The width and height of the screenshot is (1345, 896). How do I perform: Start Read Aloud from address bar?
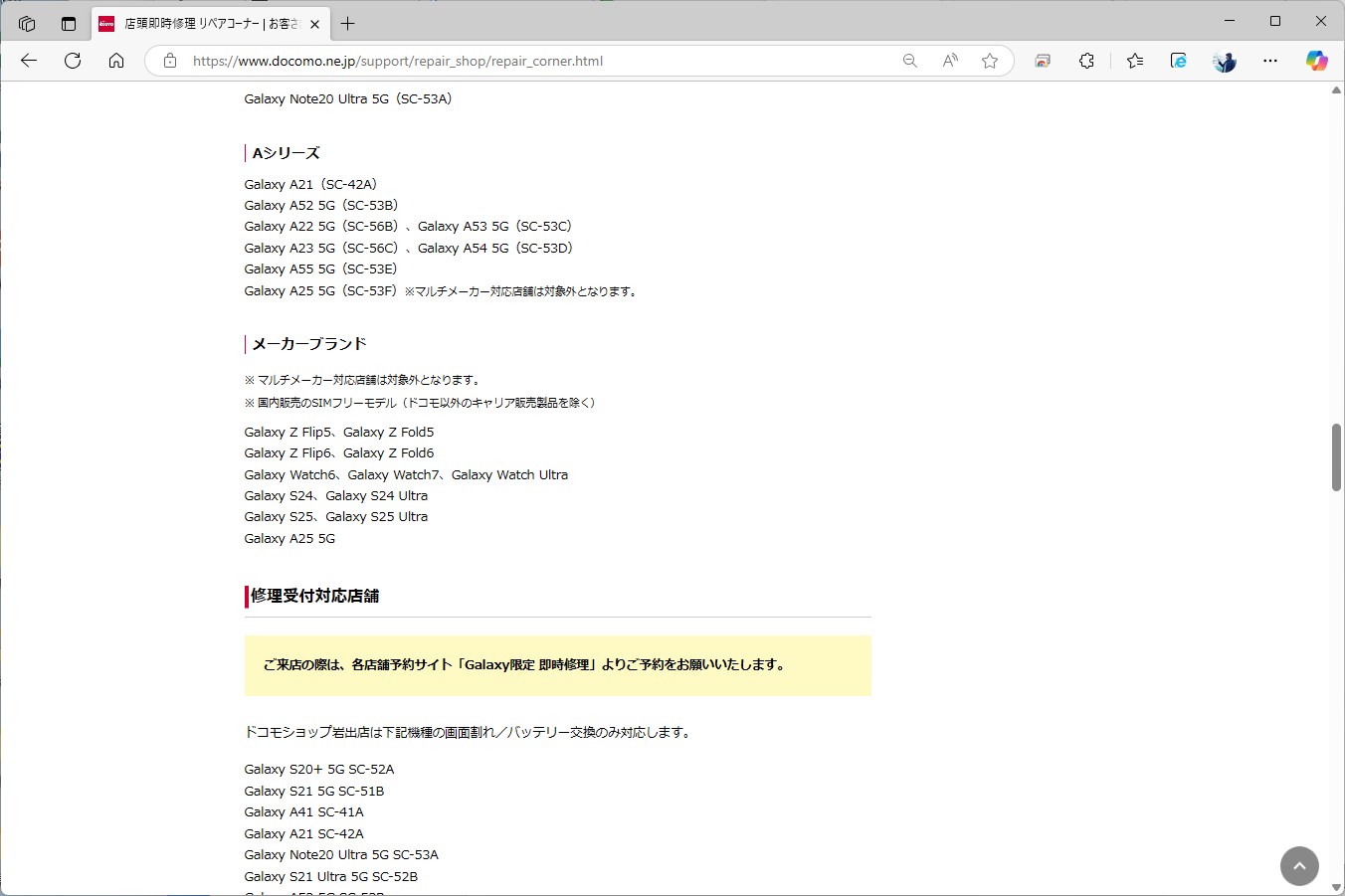click(x=950, y=61)
